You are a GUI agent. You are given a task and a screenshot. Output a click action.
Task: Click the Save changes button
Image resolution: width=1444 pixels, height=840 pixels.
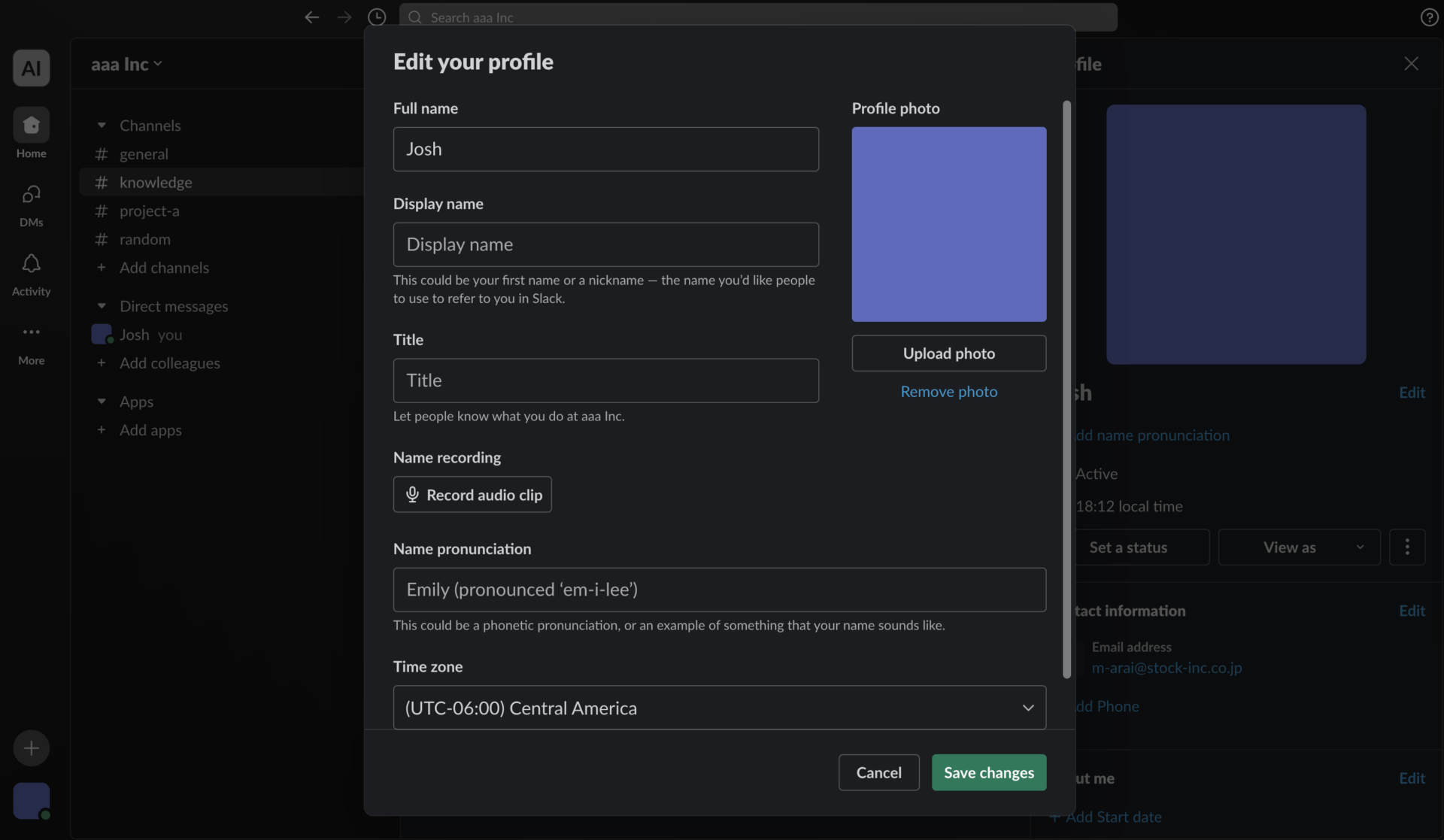pos(988,772)
